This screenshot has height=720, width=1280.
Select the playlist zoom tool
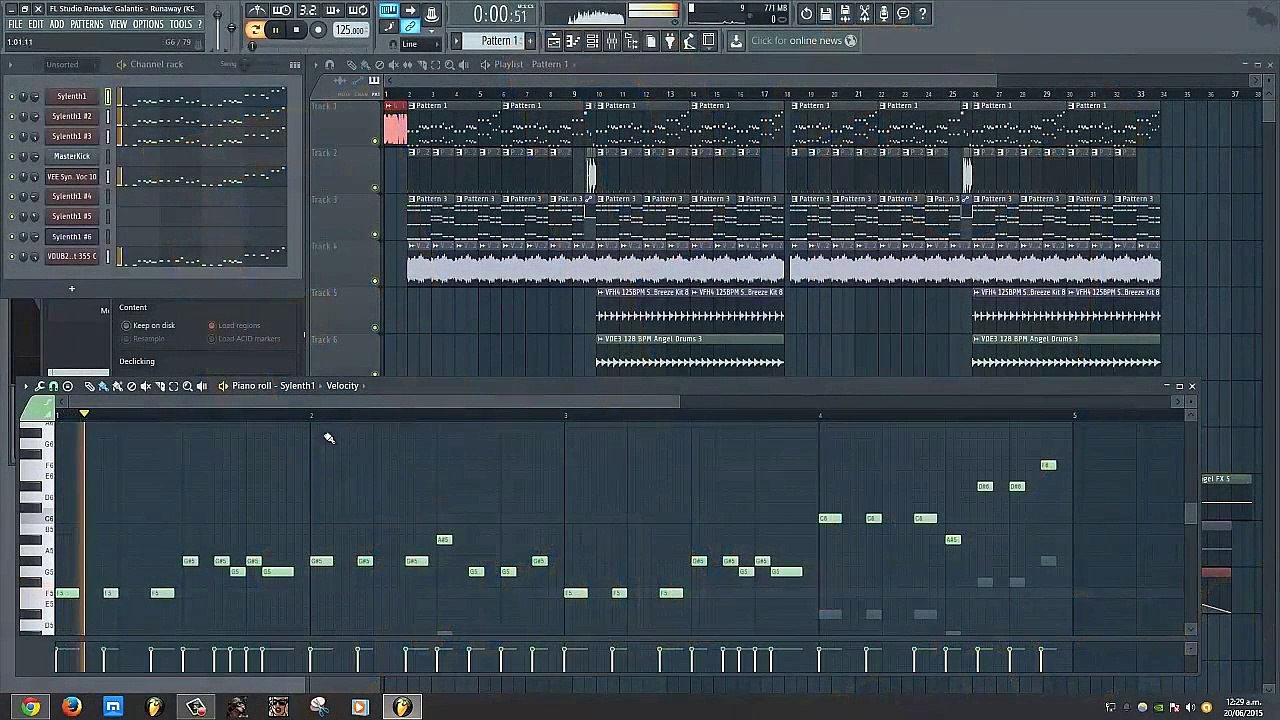pyautogui.click(x=449, y=65)
